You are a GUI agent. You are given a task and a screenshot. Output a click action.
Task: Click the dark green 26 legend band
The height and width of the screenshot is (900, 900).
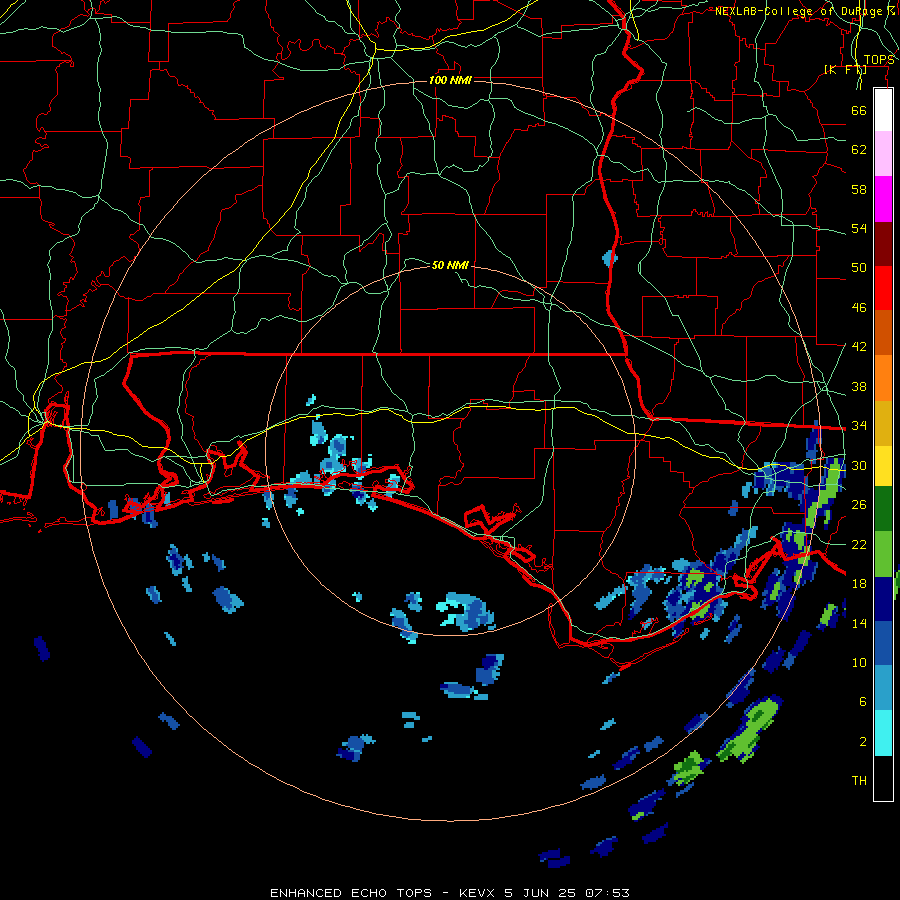[883, 509]
